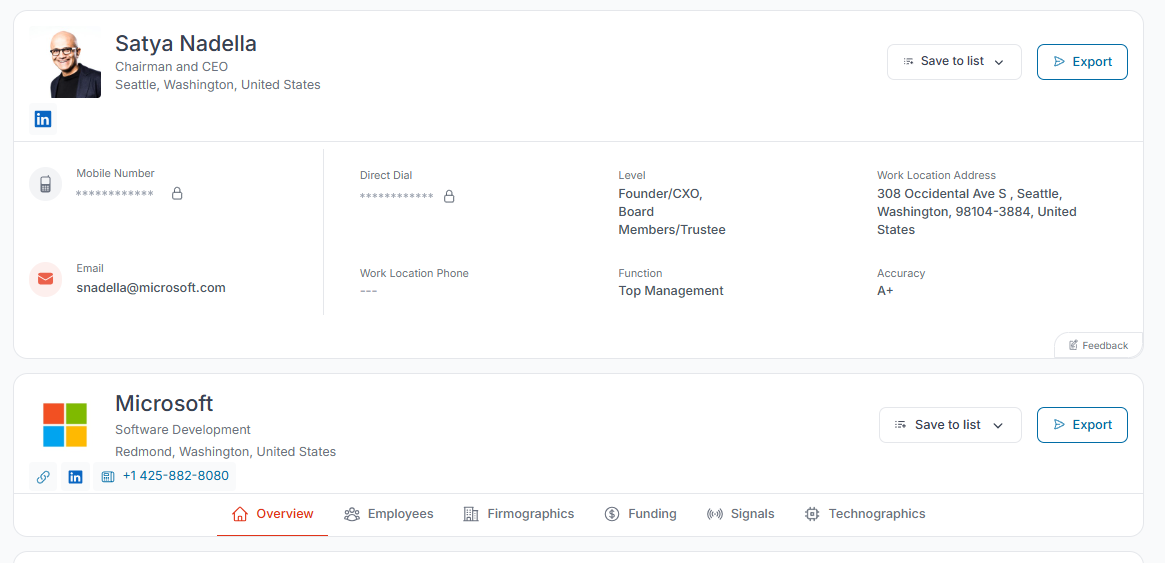Click the Top Management function value
The height and width of the screenshot is (563, 1165).
[671, 291]
